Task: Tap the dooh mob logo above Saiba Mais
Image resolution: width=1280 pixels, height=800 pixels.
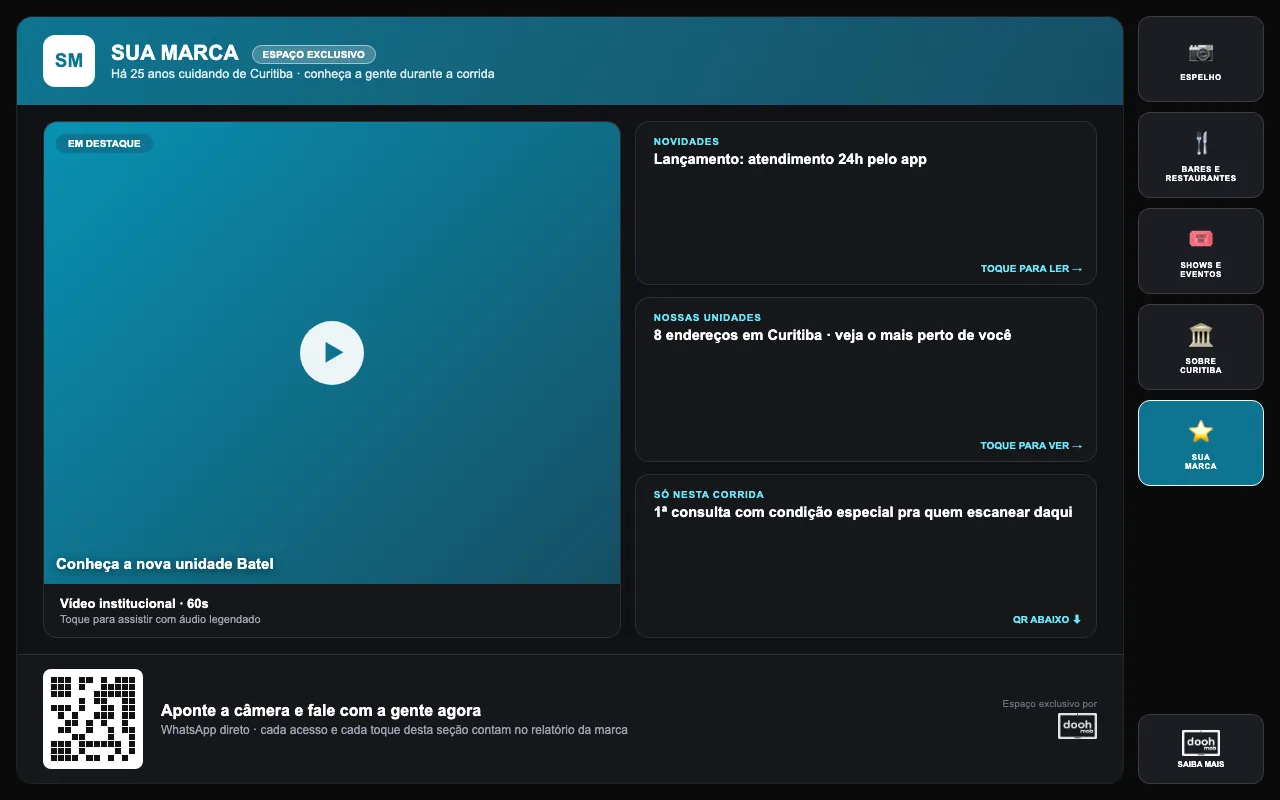Action: (1200, 743)
